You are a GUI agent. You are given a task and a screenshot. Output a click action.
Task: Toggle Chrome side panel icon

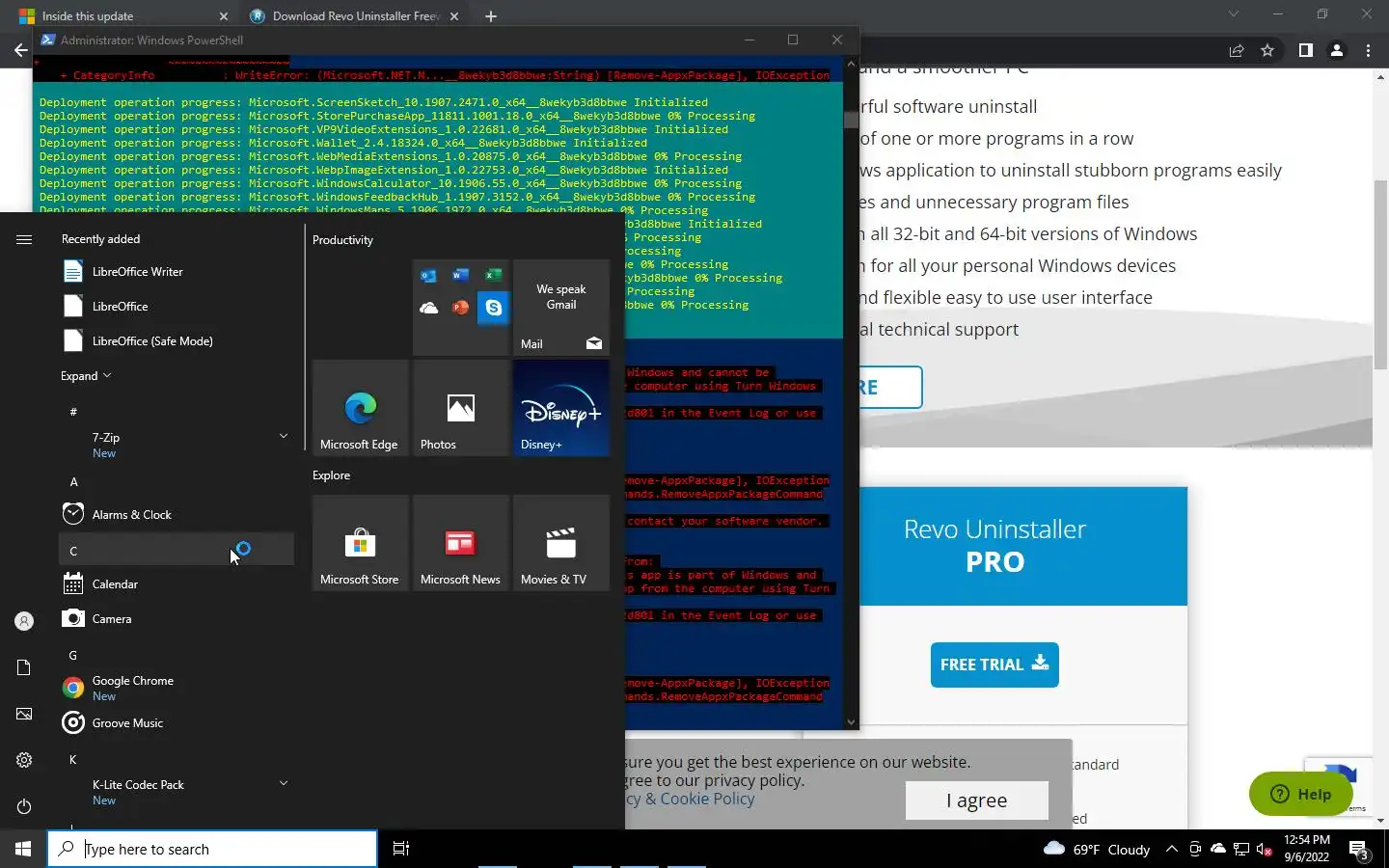tap(1305, 50)
